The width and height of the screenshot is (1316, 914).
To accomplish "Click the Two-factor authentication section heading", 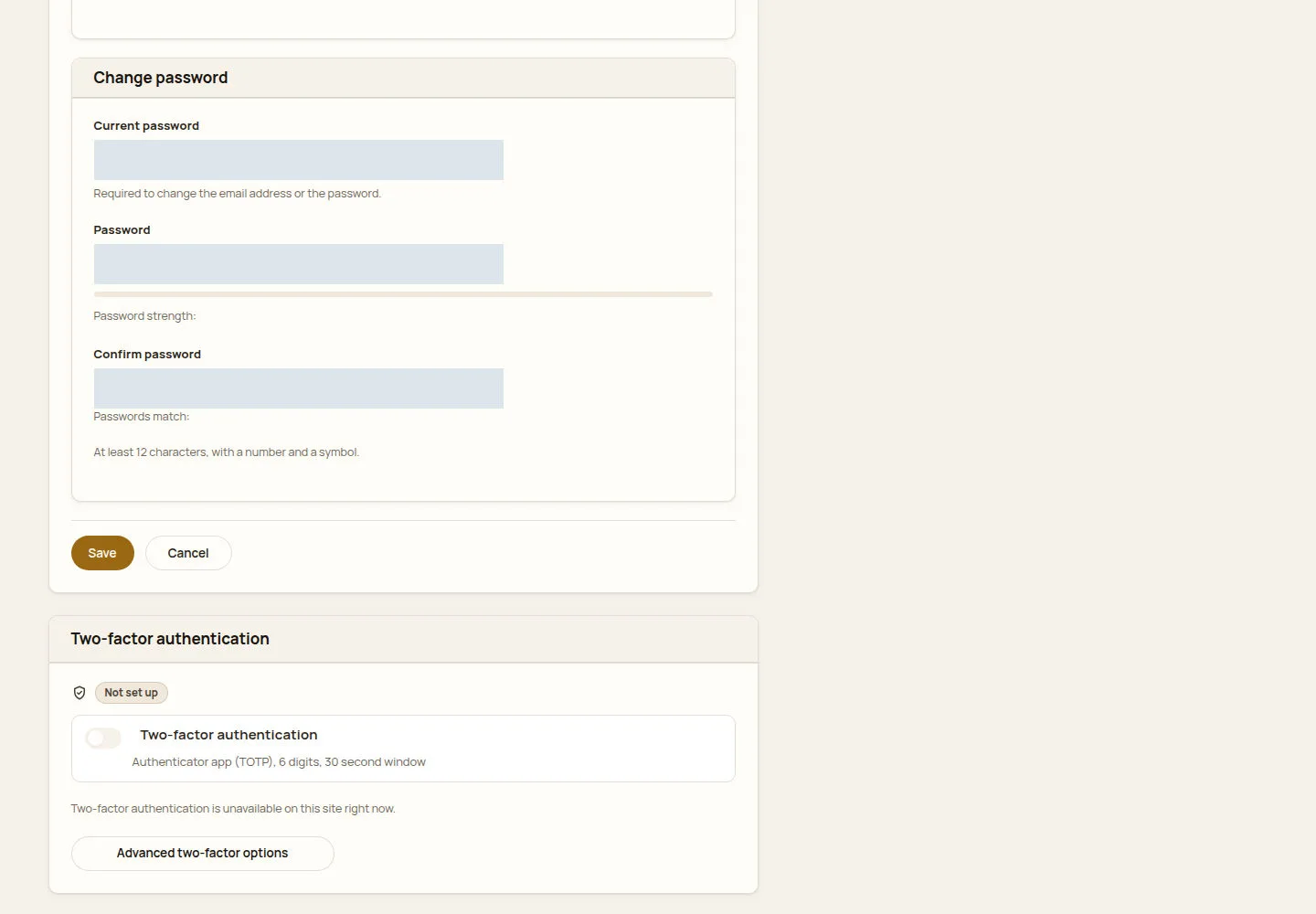I will click(x=170, y=639).
